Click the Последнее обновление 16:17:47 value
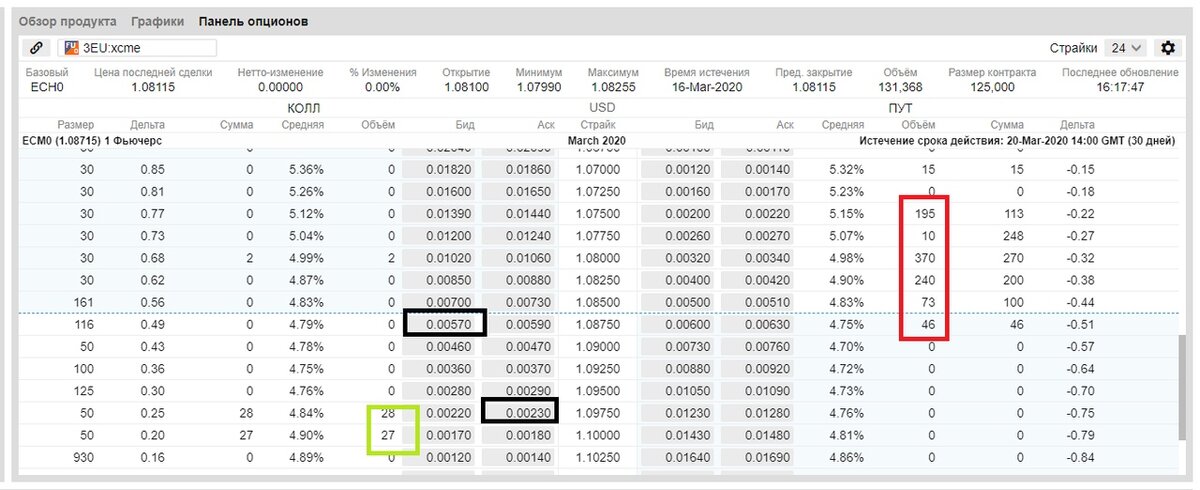The height and width of the screenshot is (490, 1200). click(x=1119, y=87)
